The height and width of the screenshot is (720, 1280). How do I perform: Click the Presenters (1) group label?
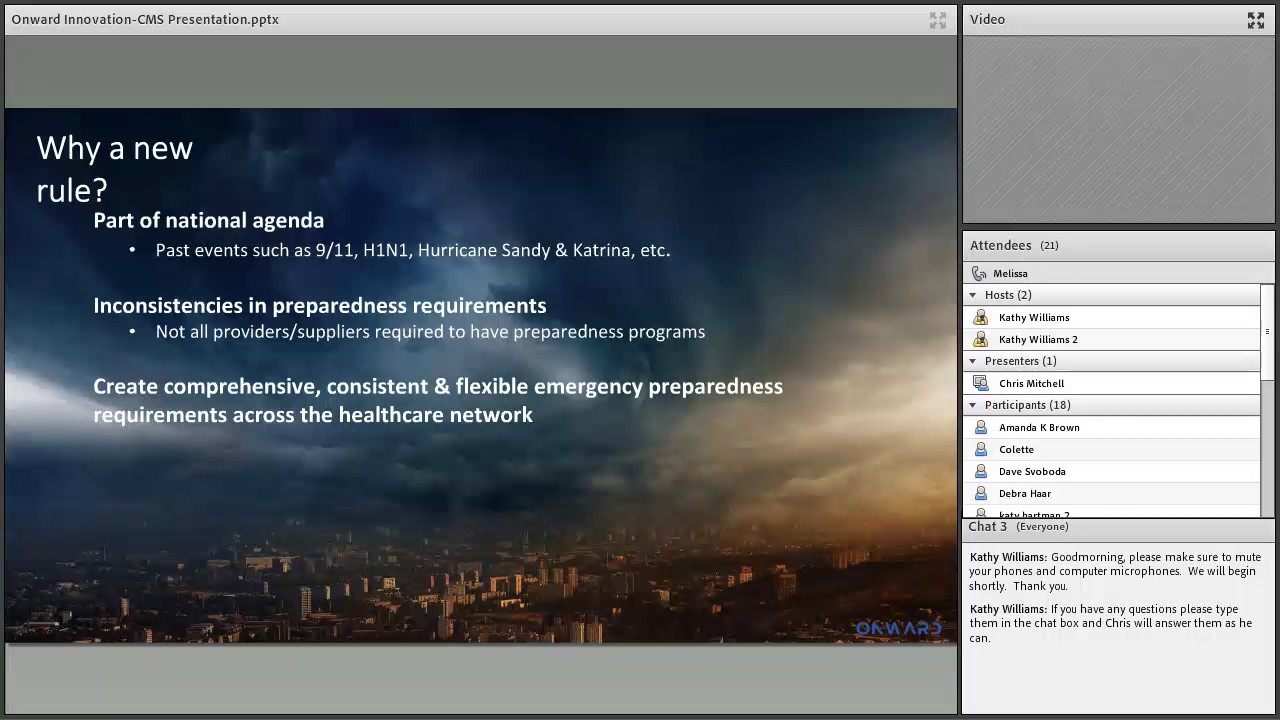tap(1020, 362)
